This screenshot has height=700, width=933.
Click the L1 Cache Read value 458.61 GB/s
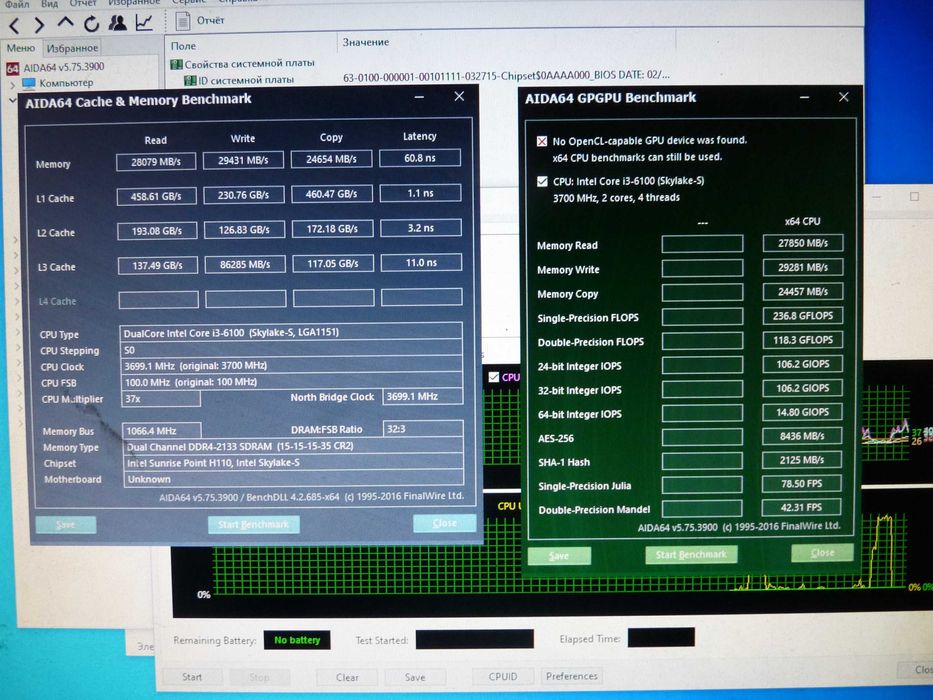[x=156, y=196]
